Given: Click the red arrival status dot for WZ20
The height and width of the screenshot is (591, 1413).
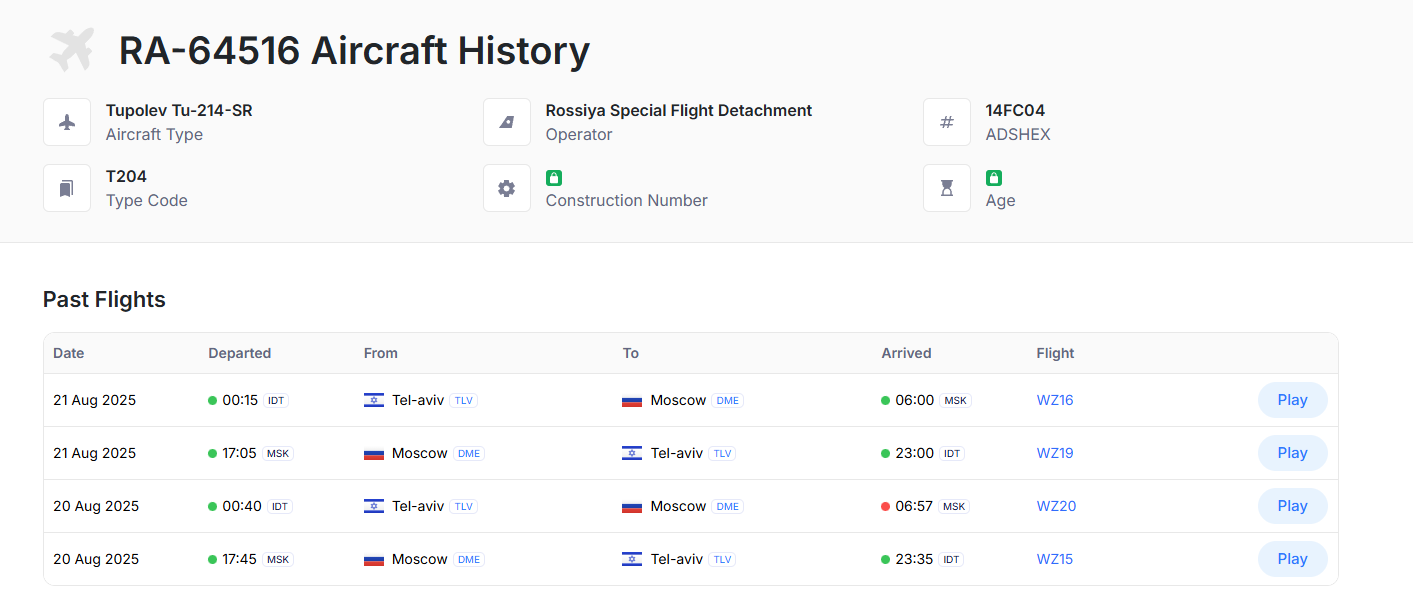Looking at the screenshot, I should 885,506.
